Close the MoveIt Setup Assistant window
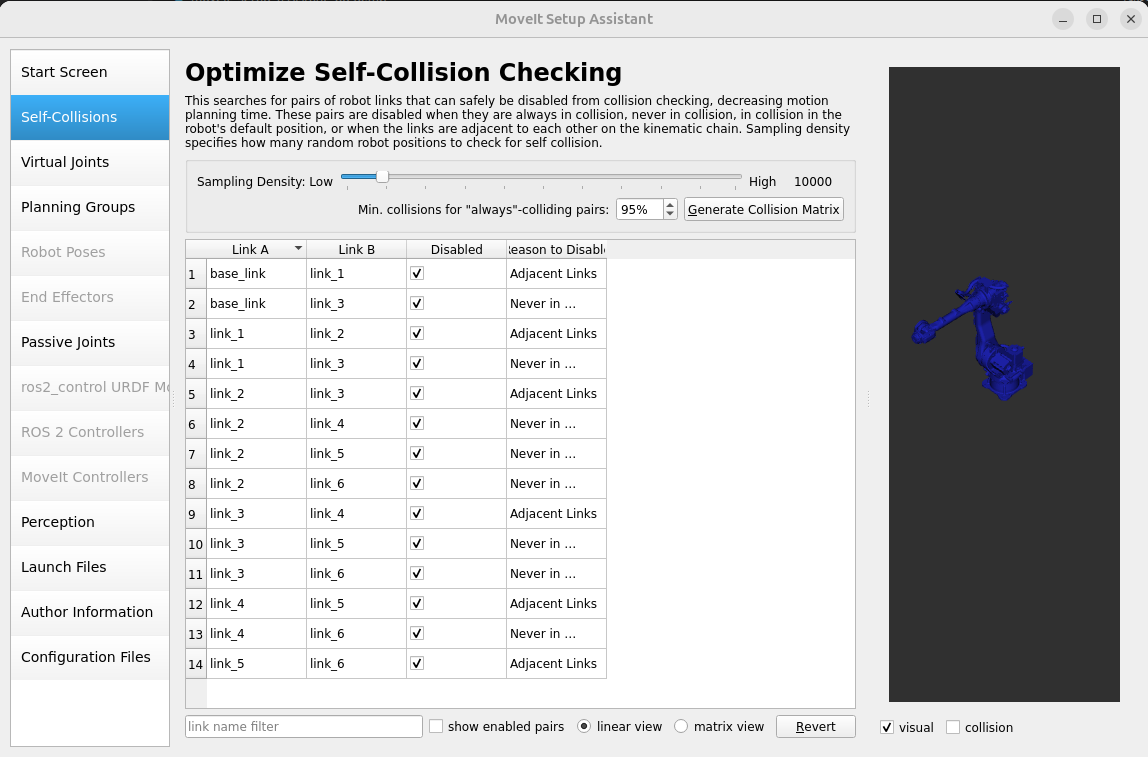 click(1130, 19)
